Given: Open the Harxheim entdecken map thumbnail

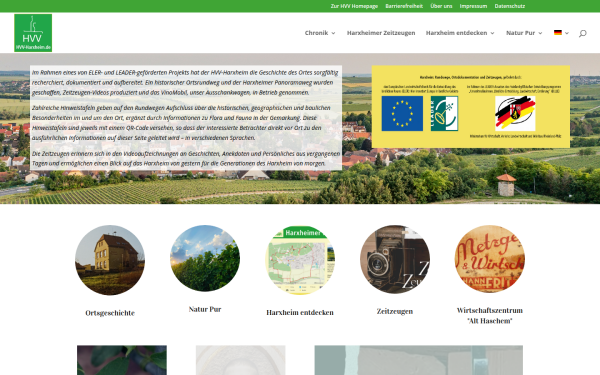Looking at the screenshot, I should (300, 260).
